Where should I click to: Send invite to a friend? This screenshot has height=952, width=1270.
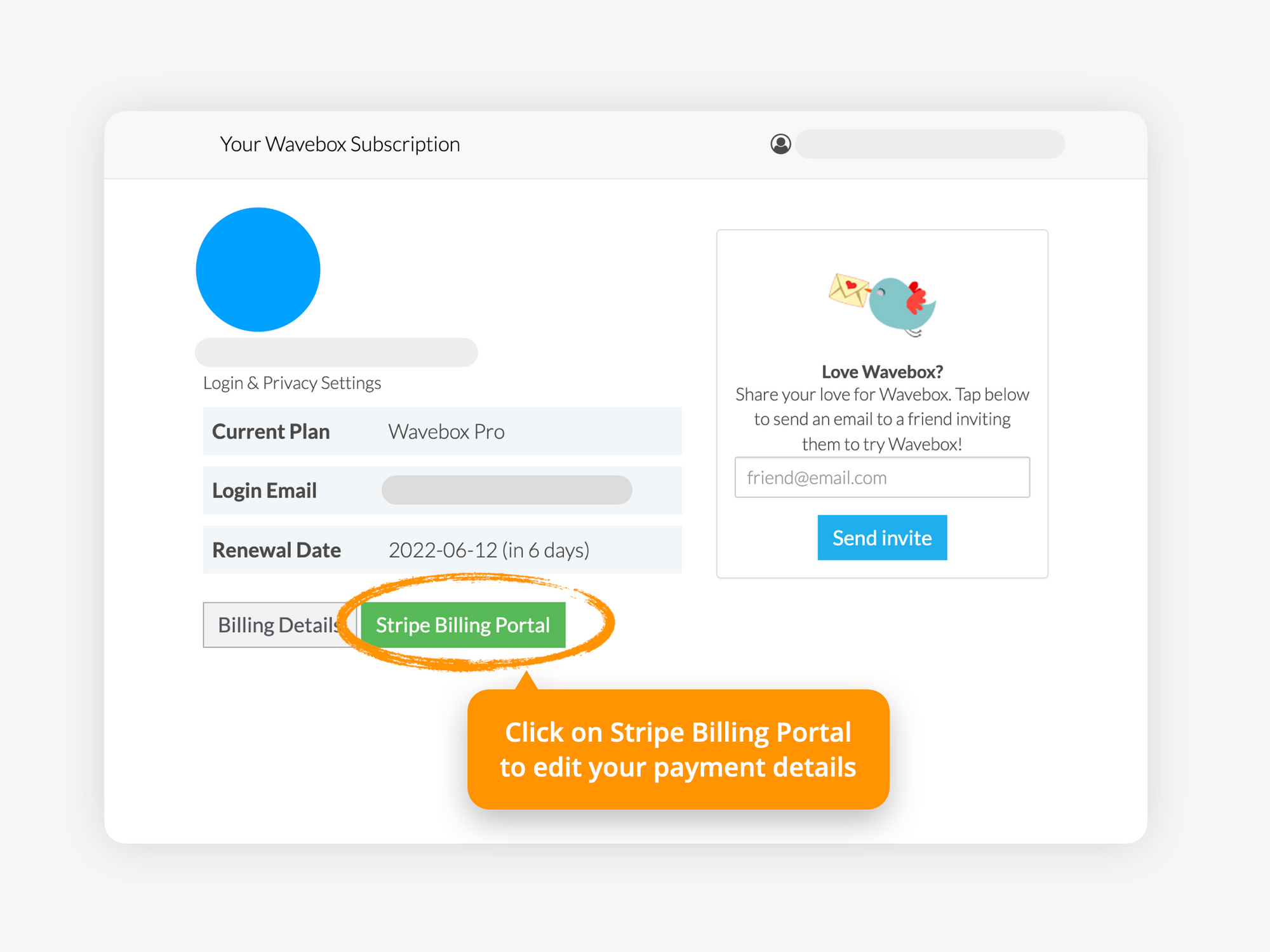coord(882,538)
